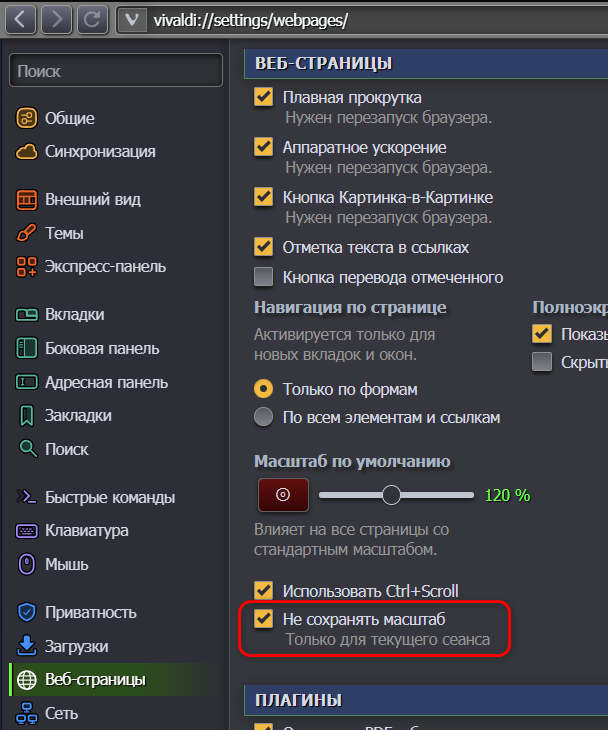This screenshot has height=730, width=608.
Task: Enable the Скрыт... checkbox under Полноэкр
Action: pos(542,362)
